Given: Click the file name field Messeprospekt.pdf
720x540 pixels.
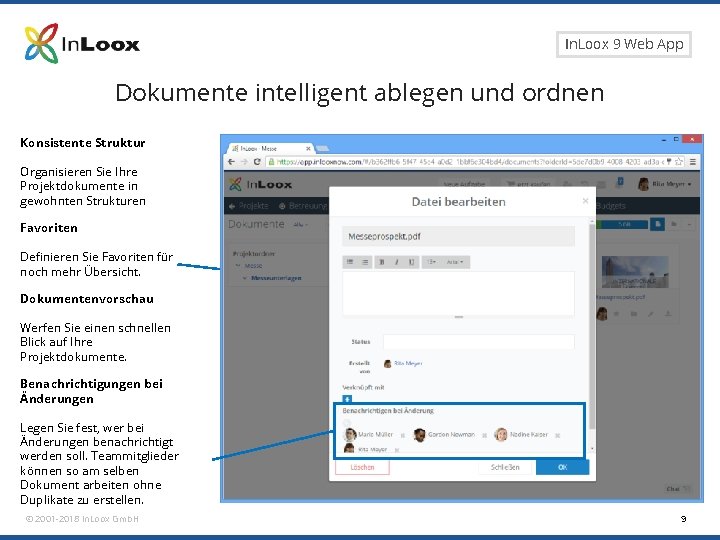Looking at the screenshot, I should pos(458,236).
